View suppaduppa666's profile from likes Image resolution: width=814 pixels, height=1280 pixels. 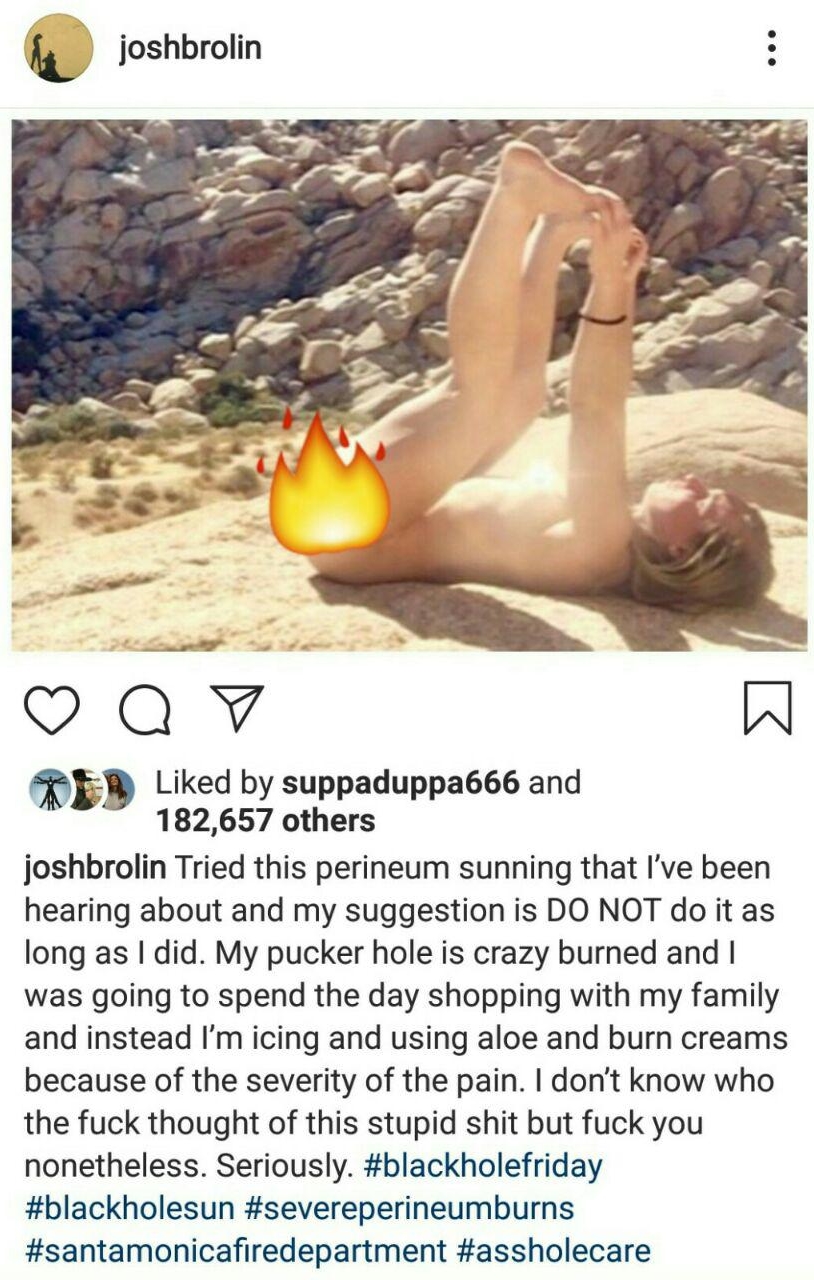pos(401,782)
